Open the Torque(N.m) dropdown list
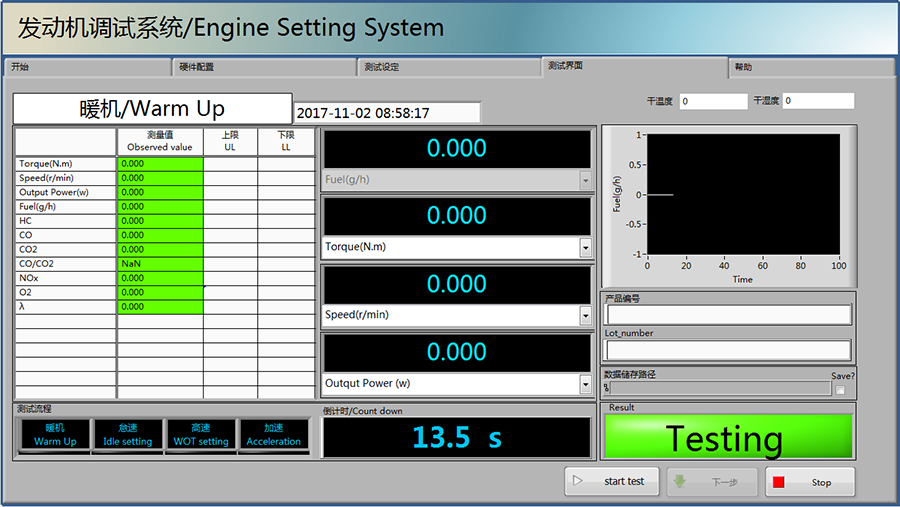Viewport: 900px width, 507px height. tap(585, 247)
